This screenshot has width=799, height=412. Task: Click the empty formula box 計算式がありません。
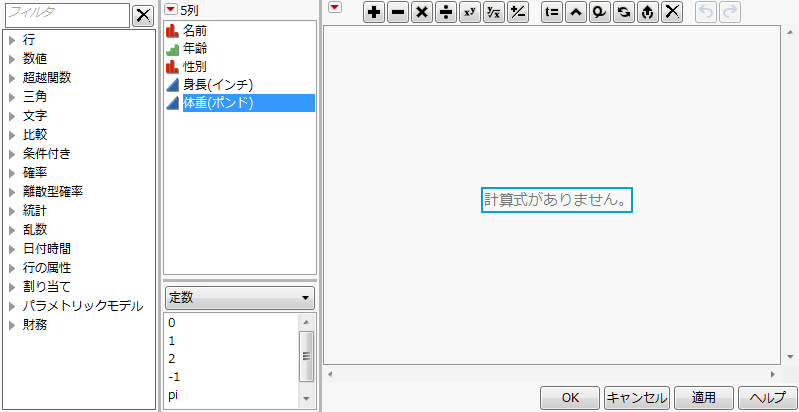tap(556, 200)
